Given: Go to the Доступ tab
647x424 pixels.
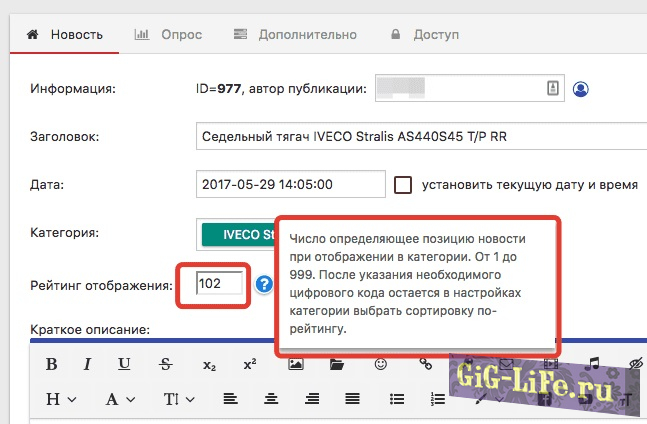Looking at the screenshot, I should 425,35.
